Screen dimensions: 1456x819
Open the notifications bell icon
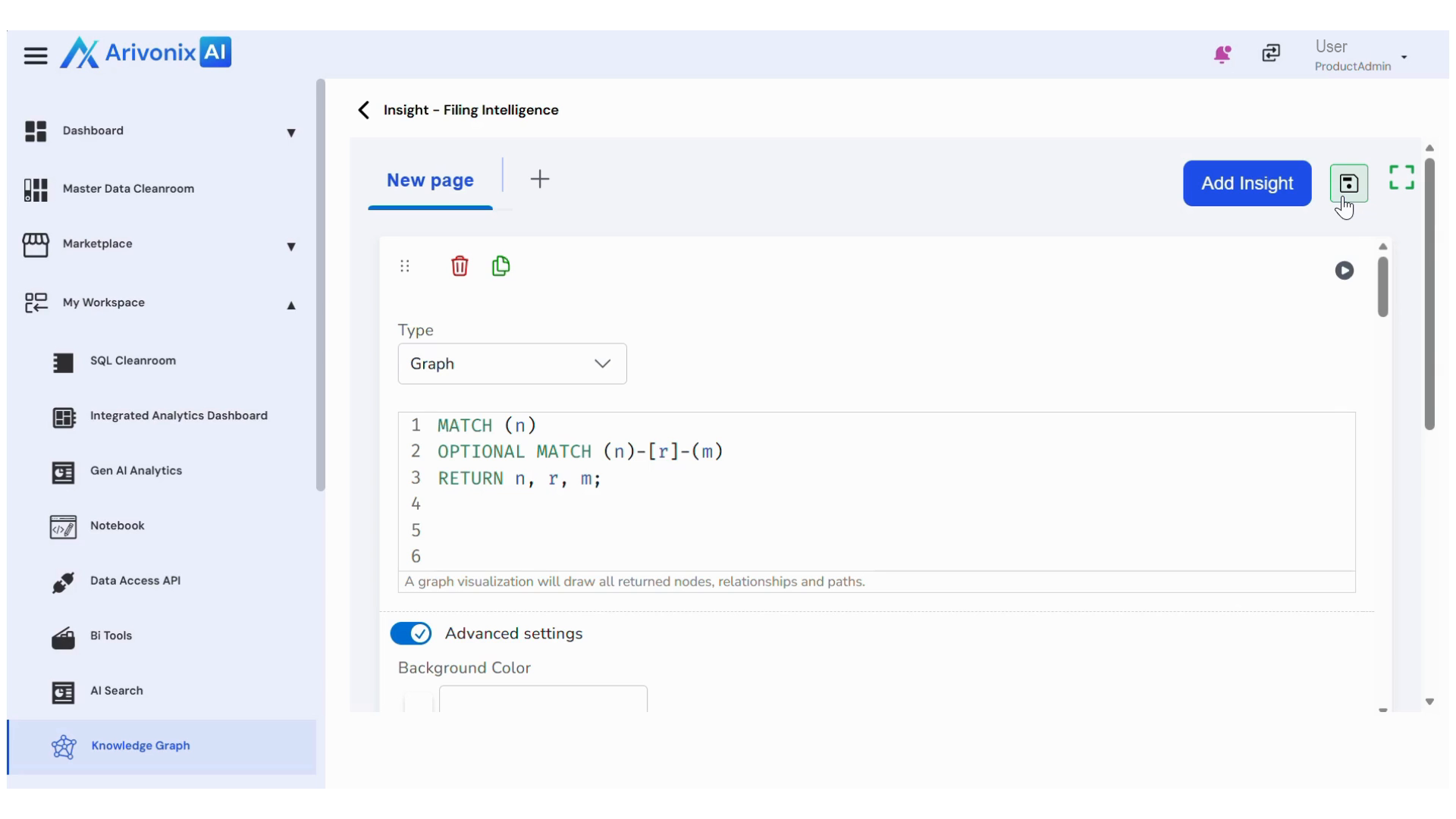point(1222,54)
